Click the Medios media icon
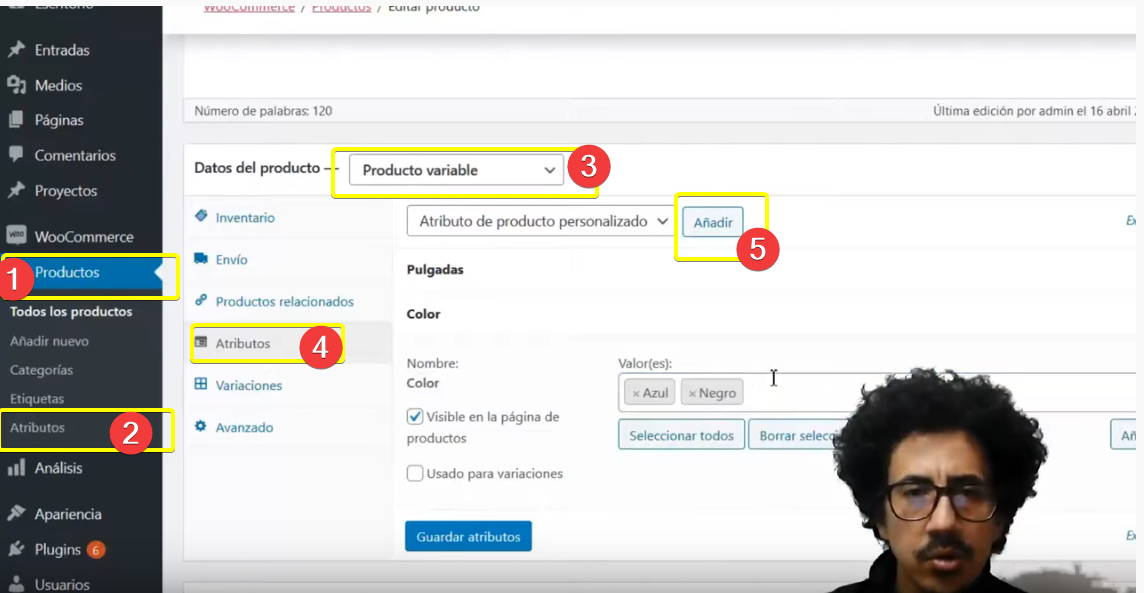Image resolution: width=1144 pixels, height=593 pixels. (x=16, y=85)
